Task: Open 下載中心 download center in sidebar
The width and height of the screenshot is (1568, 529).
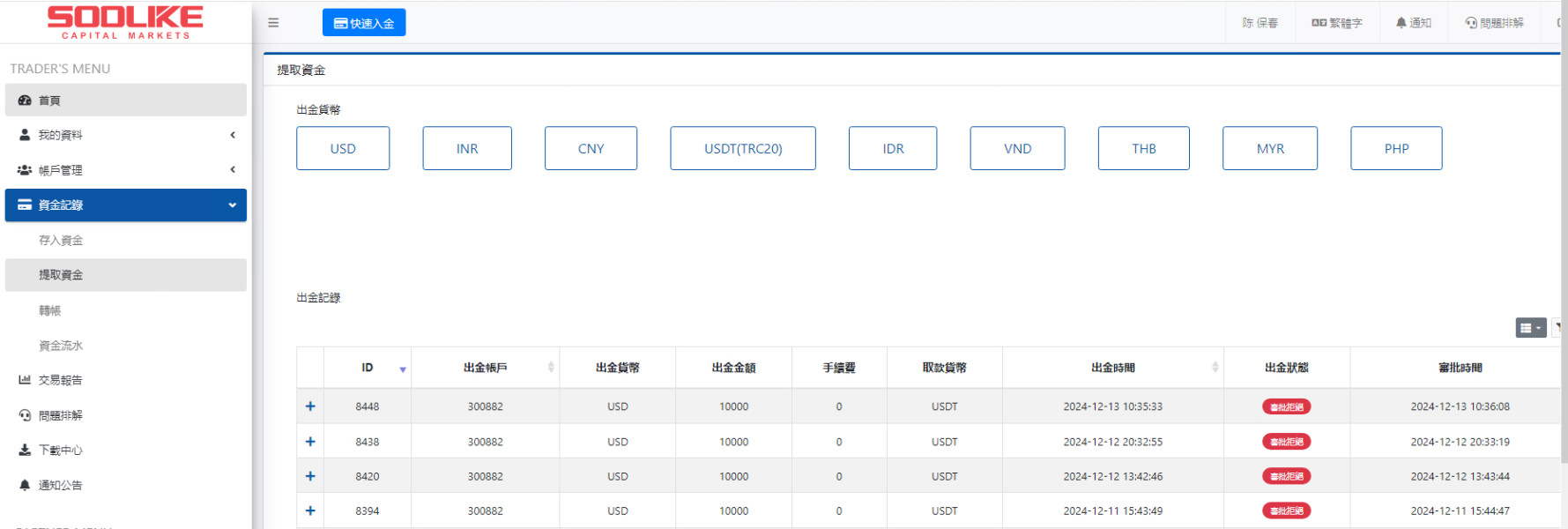Action: click(x=60, y=450)
